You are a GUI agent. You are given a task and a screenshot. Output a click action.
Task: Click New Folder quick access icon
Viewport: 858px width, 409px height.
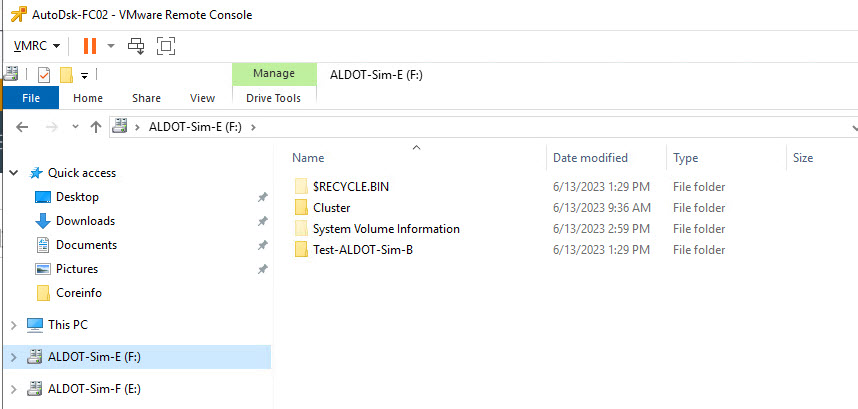click(x=66, y=75)
